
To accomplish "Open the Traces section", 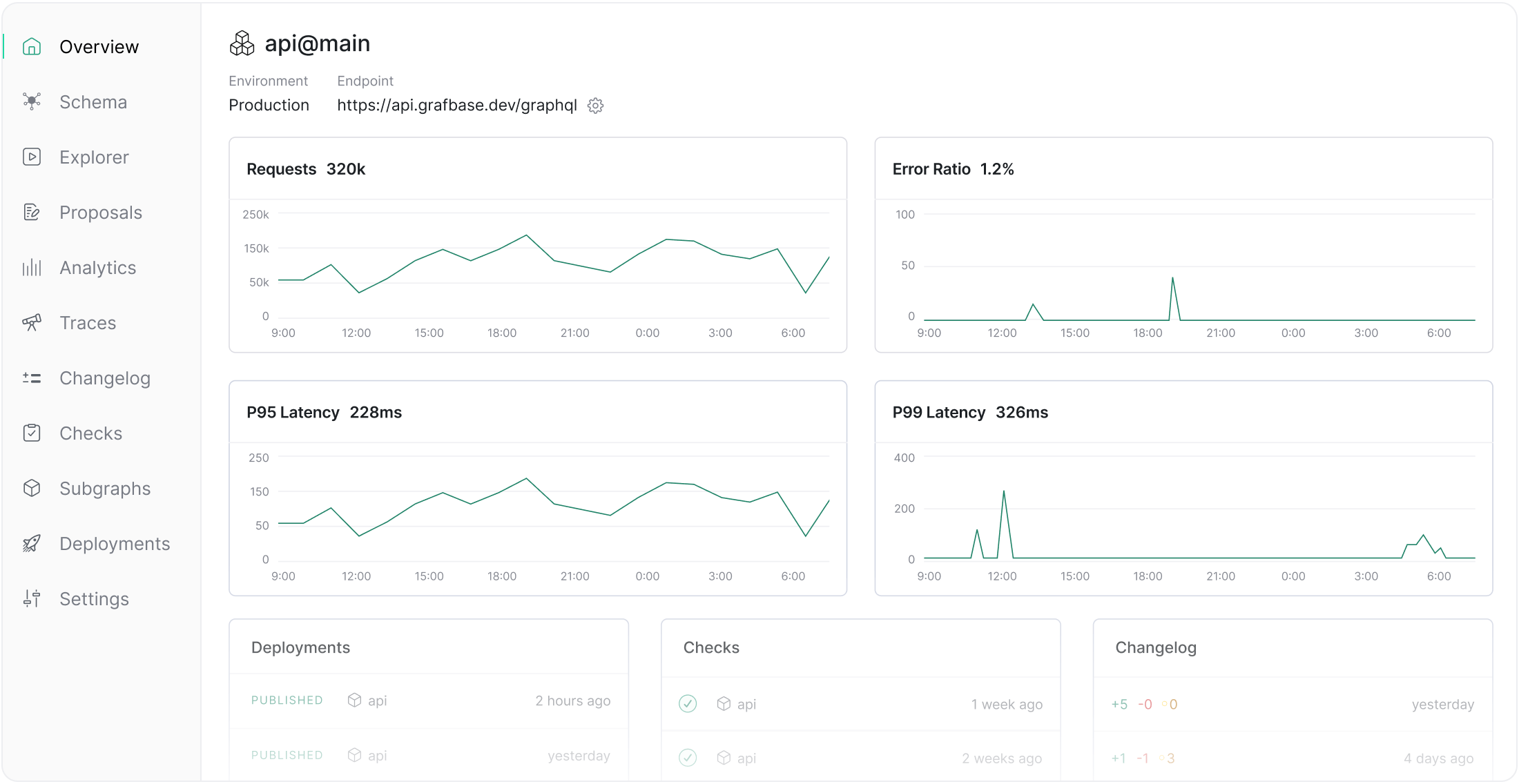I will tap(88, 322).
